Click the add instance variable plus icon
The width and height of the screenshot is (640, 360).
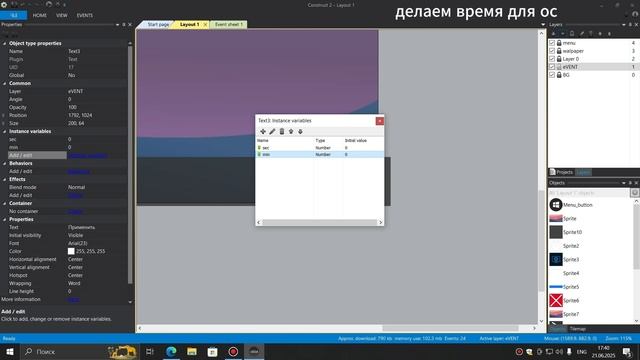[x=263, y=131]
